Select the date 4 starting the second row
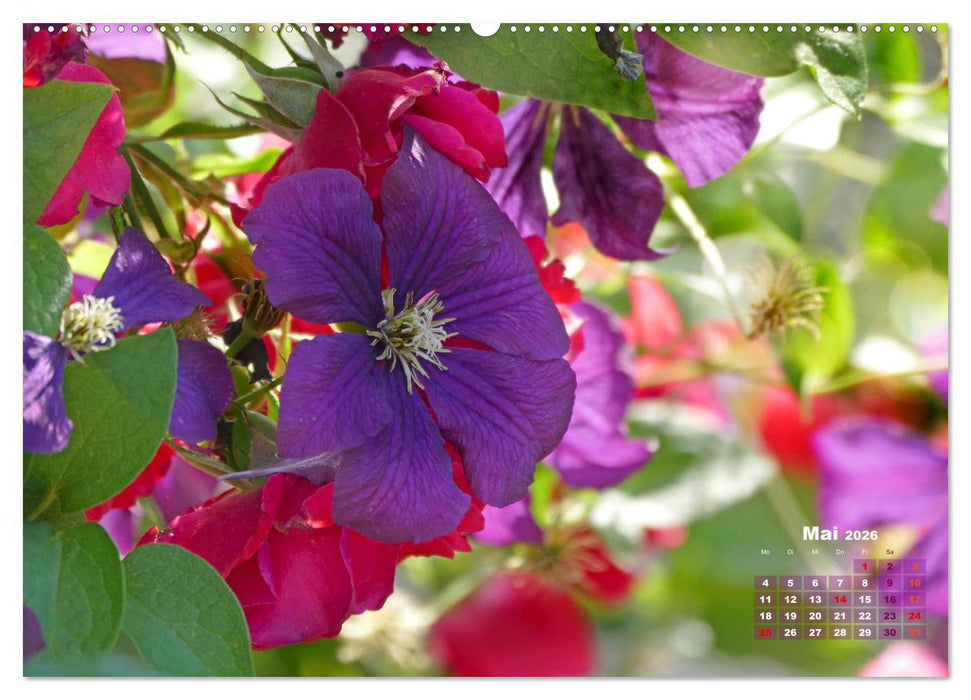971x700 pixels. click(766, 584)
